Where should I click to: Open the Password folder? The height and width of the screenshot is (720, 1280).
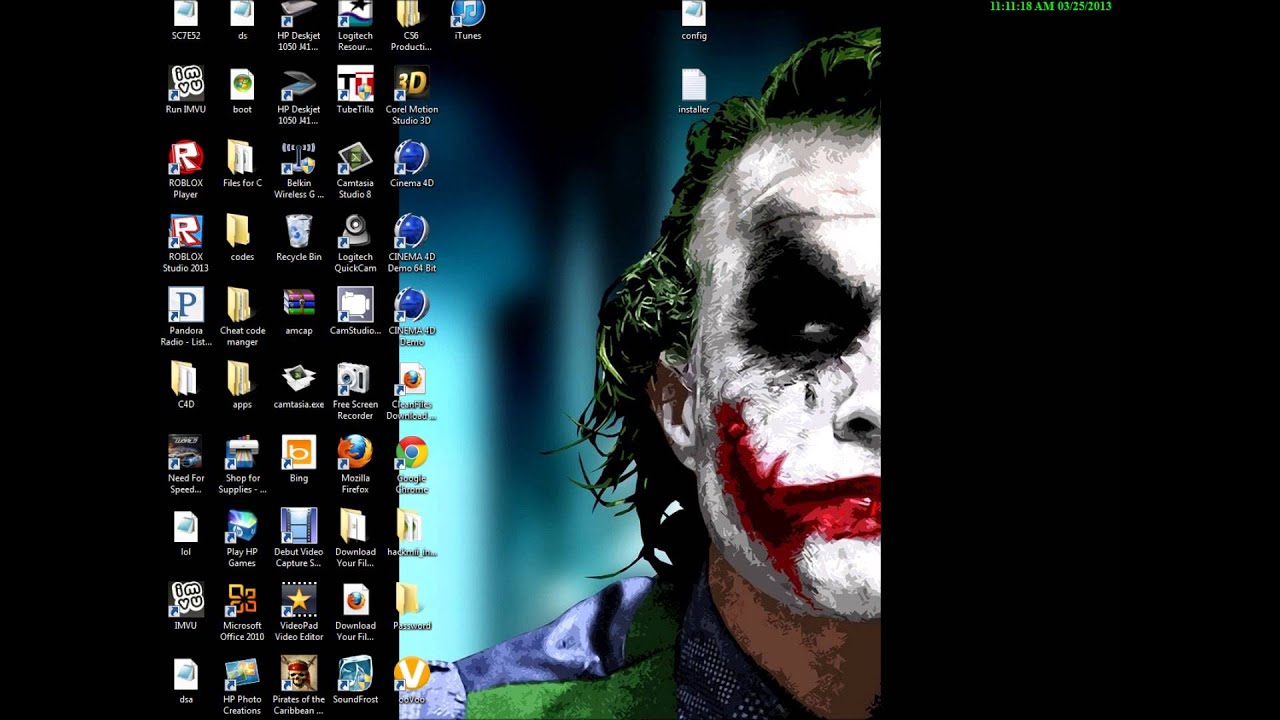click(x=412, y=606)
